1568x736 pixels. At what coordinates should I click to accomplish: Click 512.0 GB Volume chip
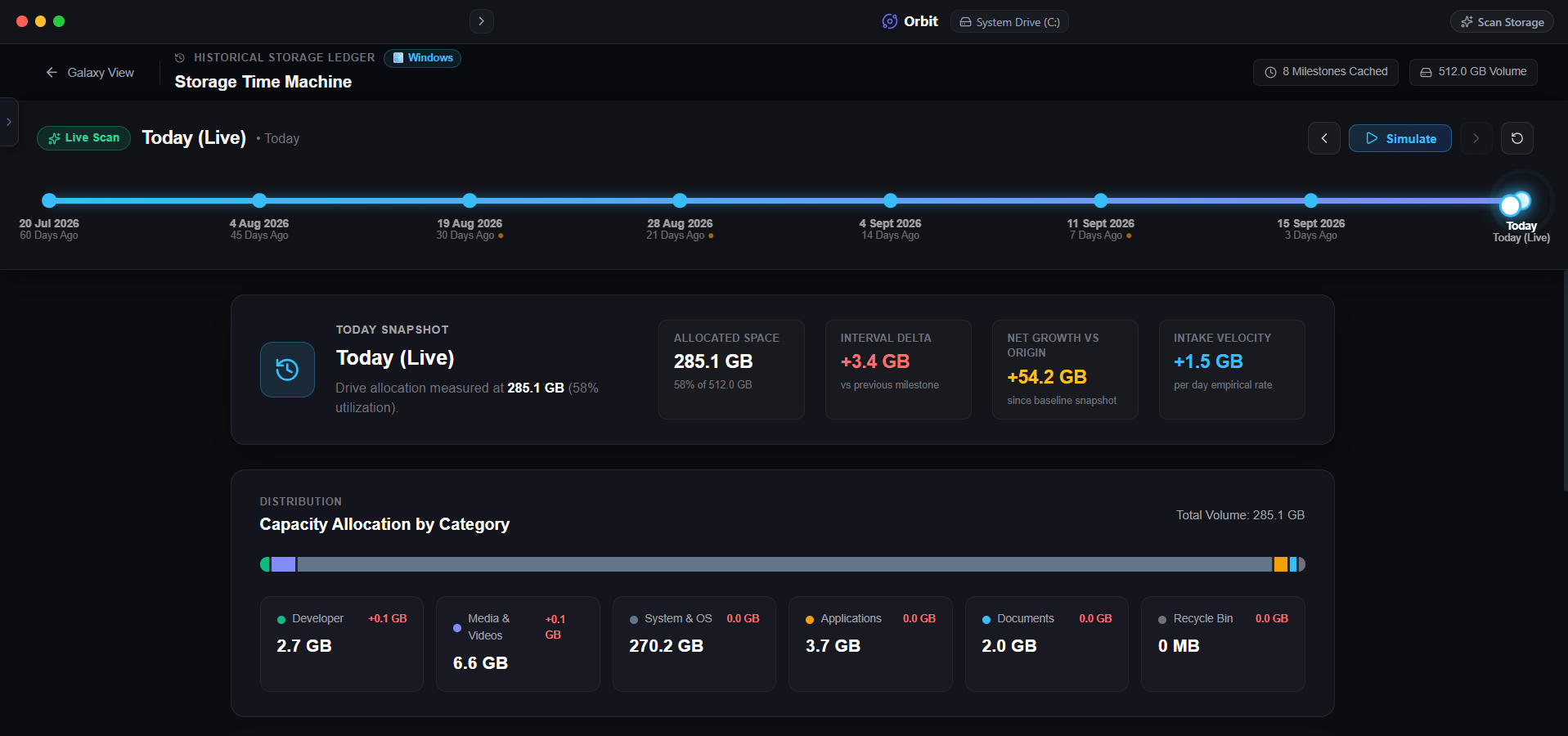(x=1473, y=72)
